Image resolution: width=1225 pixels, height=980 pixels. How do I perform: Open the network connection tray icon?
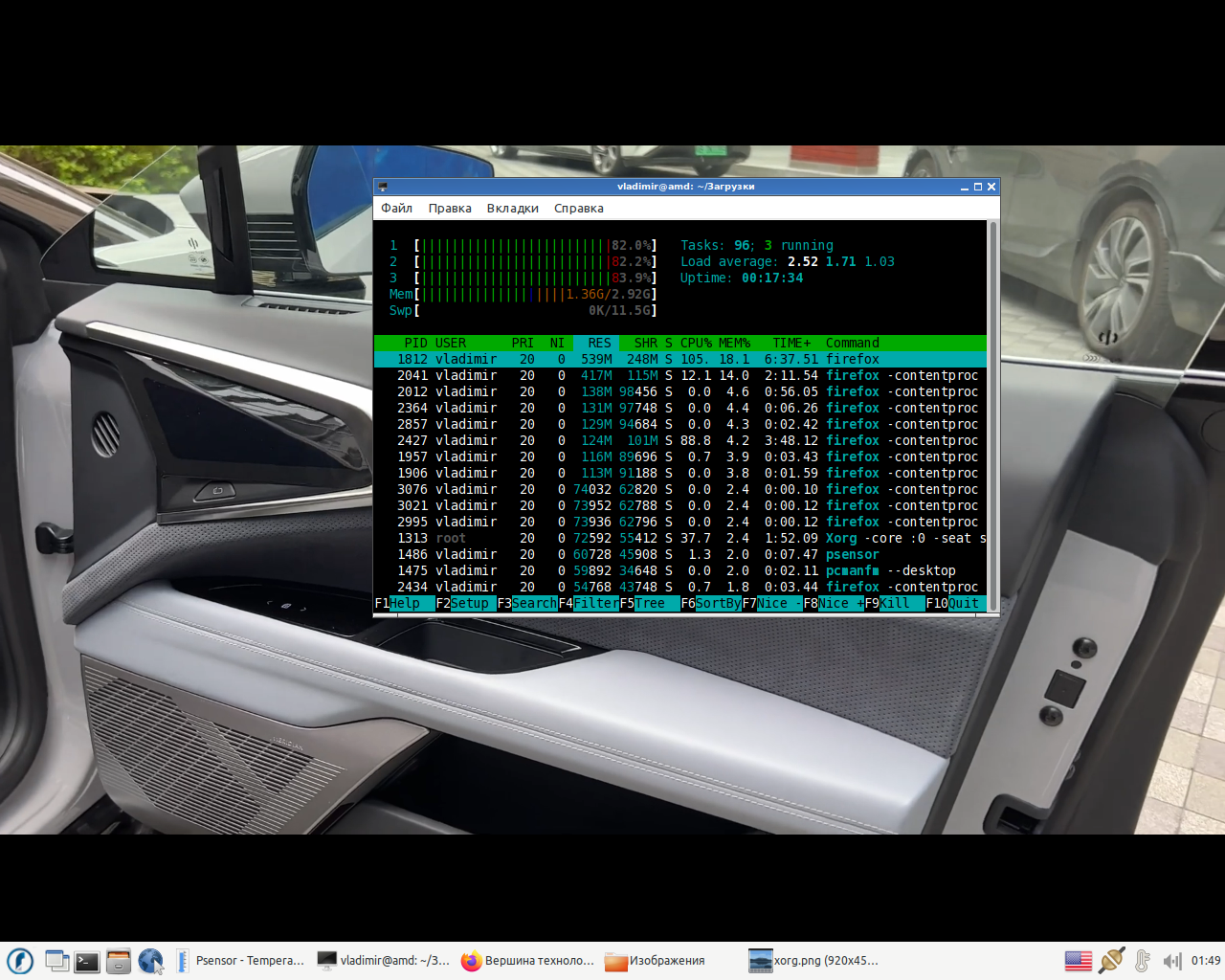(x=1112, y=961)
